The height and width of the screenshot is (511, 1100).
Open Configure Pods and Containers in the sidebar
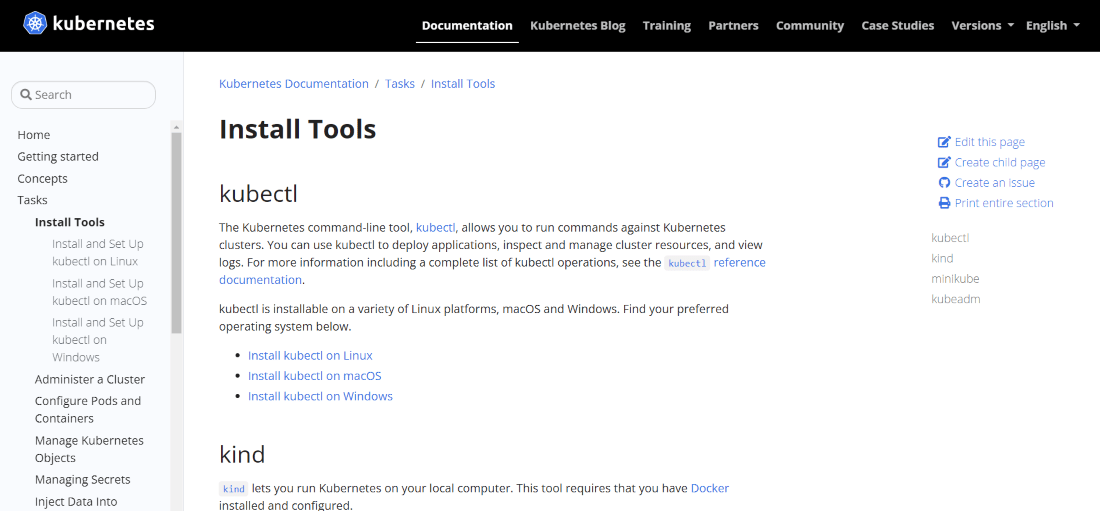[88, 409]
